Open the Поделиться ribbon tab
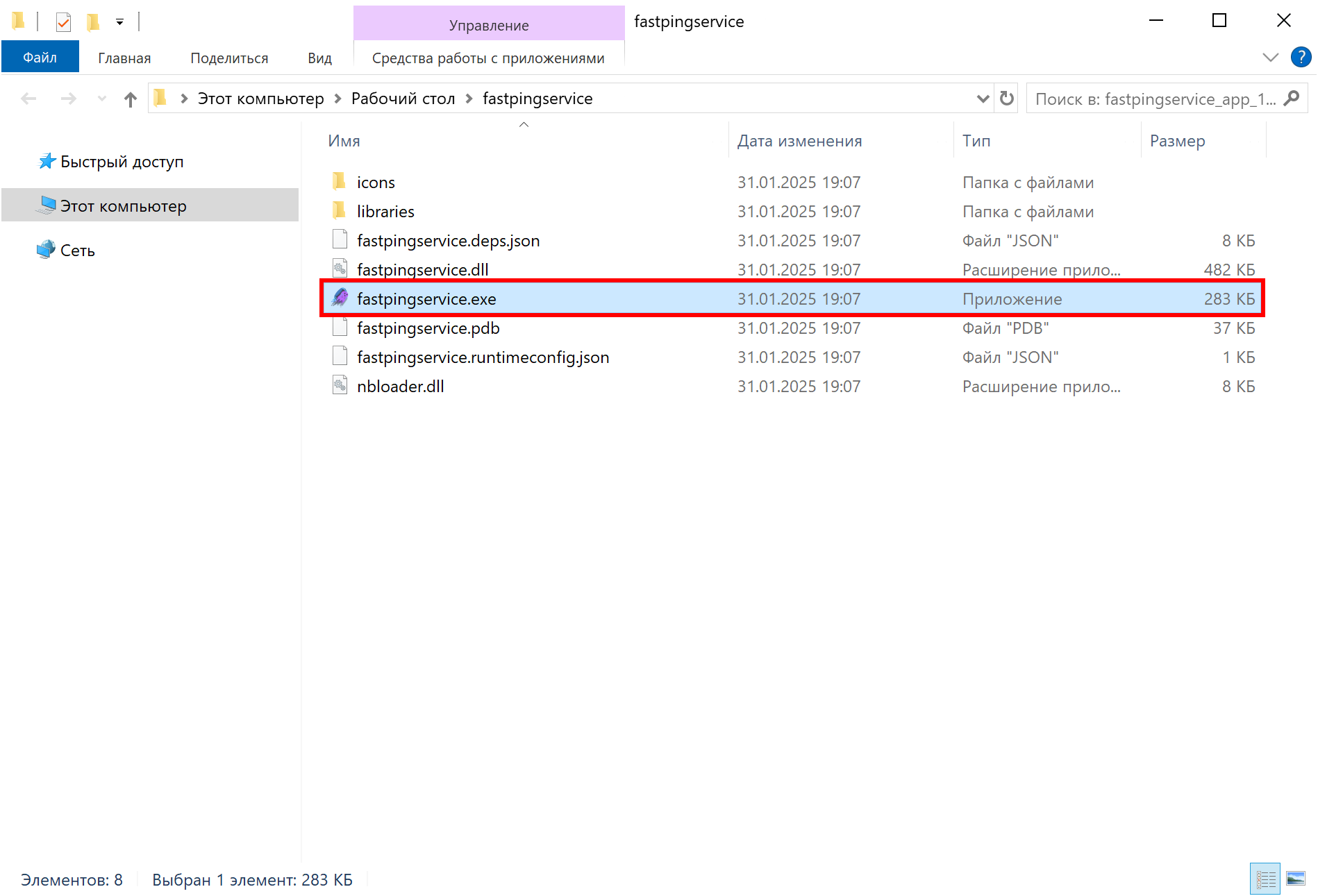Viewport: 1318px width, 896px height. (x=229, y=58)
